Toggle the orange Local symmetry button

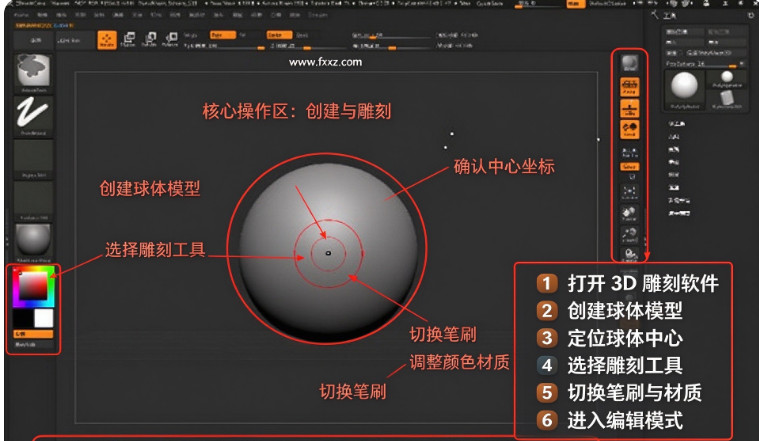pyautogui.click(x=629, y=130)
